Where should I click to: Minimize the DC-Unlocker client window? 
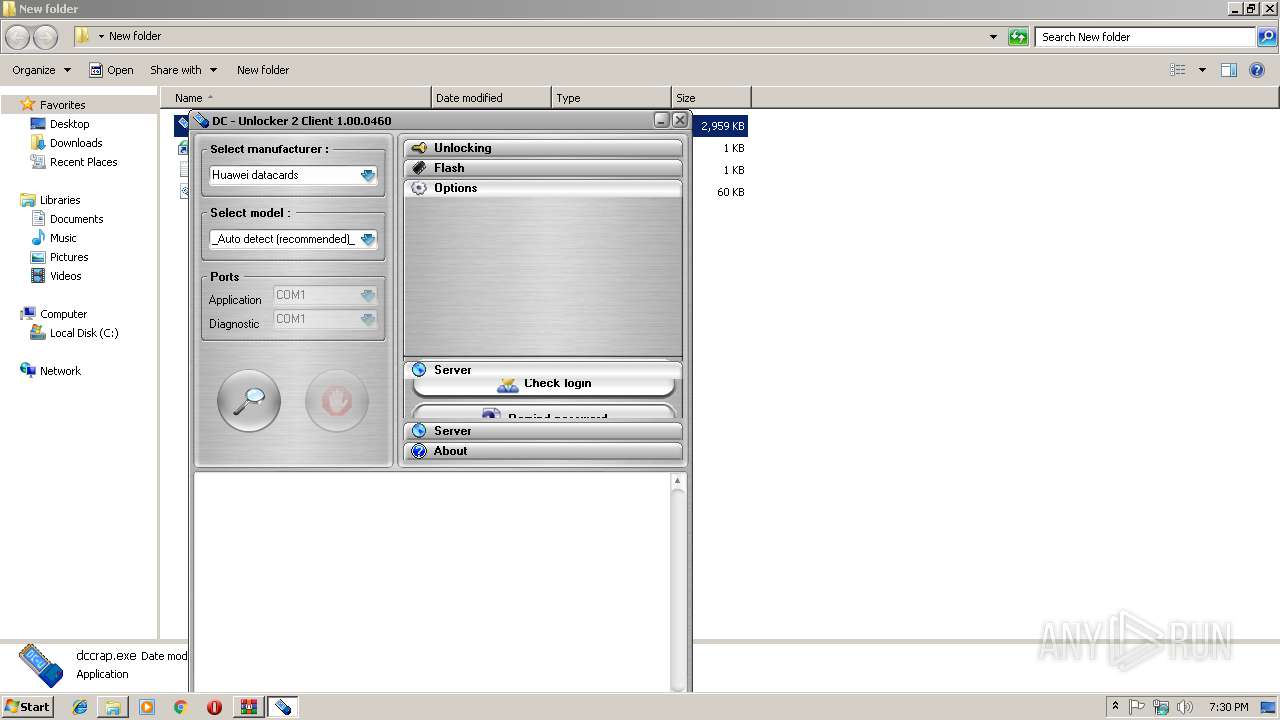662,120
